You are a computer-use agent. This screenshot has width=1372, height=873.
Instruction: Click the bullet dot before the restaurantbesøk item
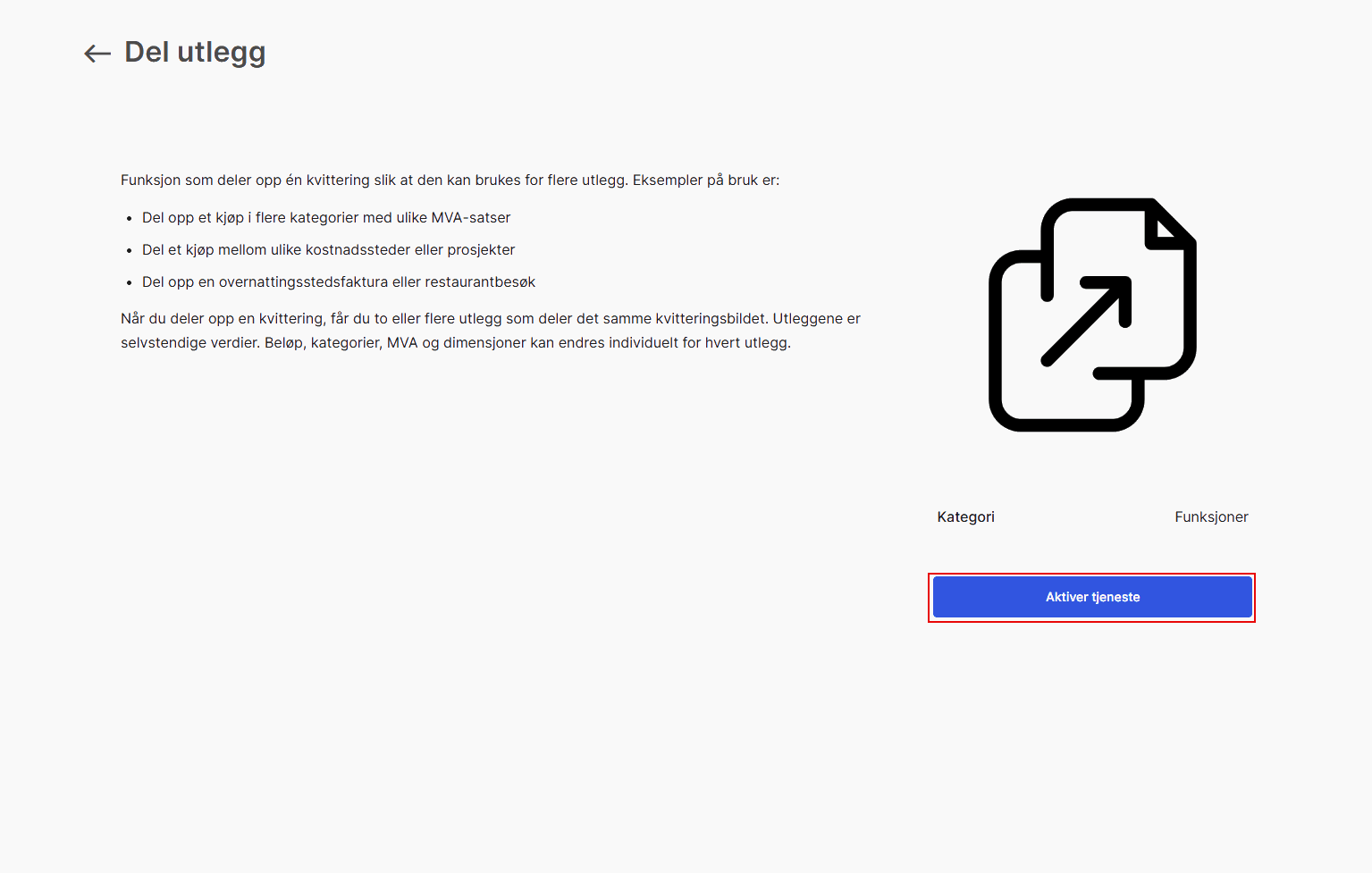(129, 282)
